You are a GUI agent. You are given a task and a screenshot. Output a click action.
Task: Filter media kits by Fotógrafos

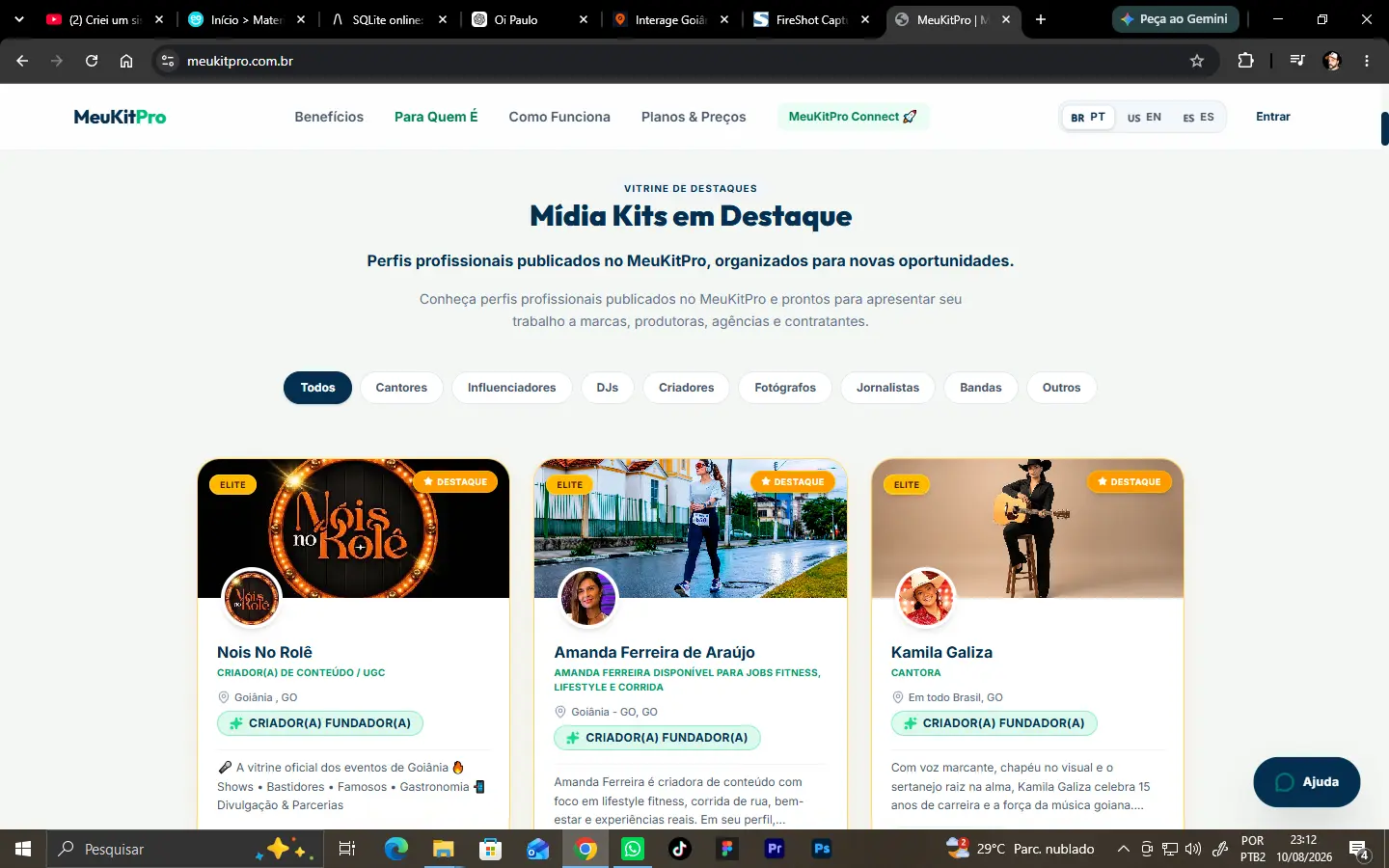(x=785, y=388)
